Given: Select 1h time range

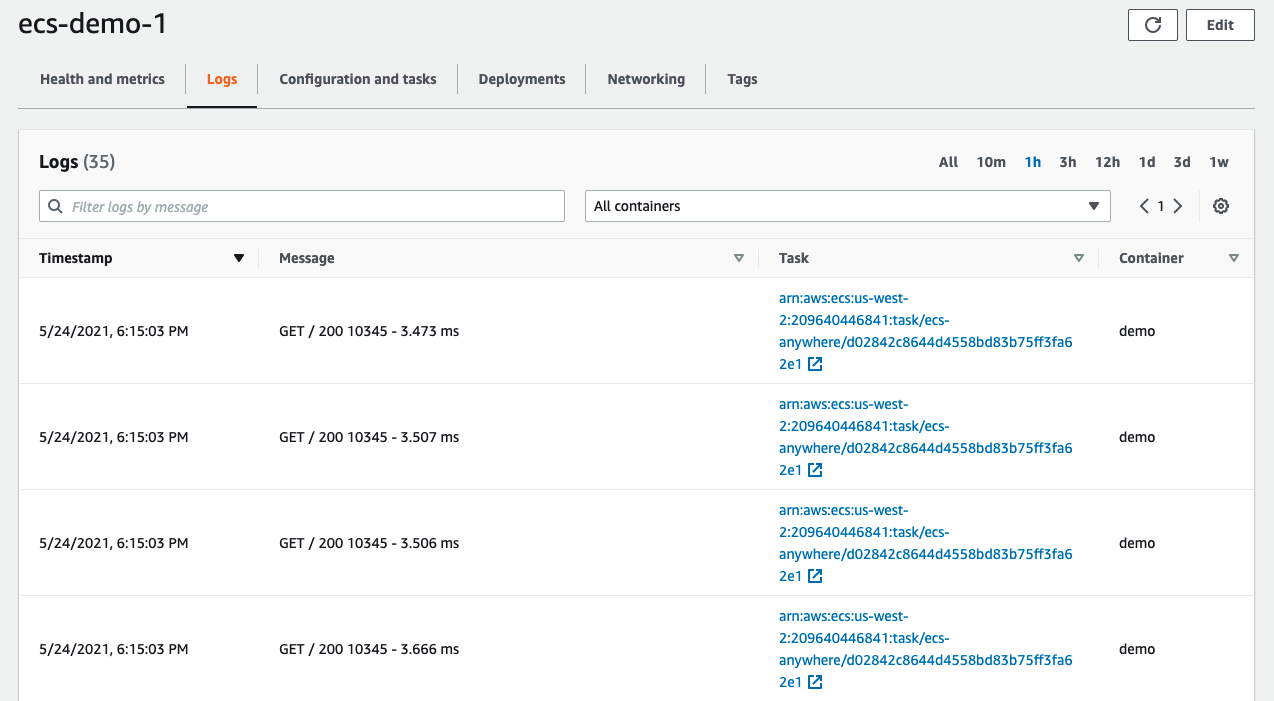Looking at the screenshot, I should (1033, 162).
